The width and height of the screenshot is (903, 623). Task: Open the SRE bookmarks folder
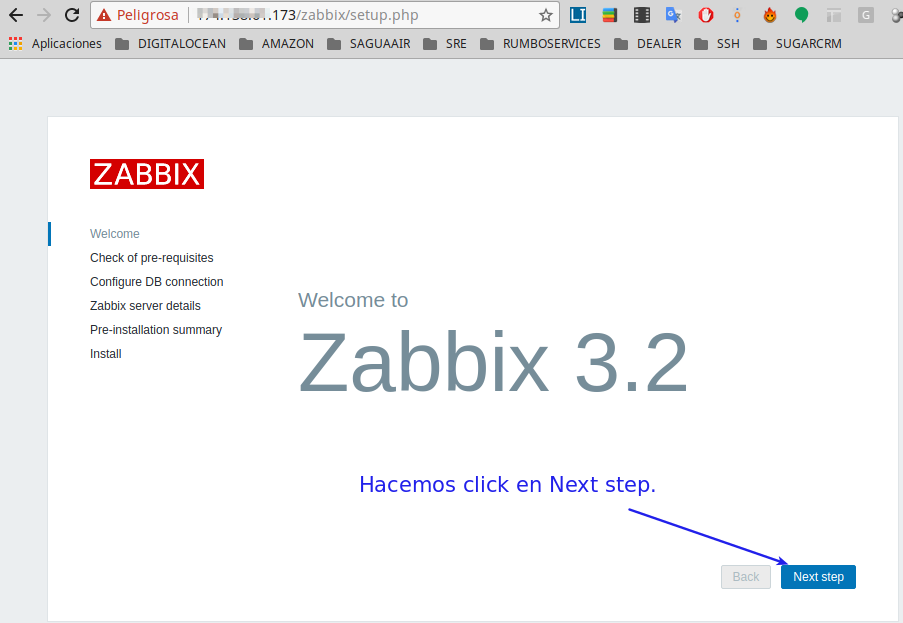[445, 44]
